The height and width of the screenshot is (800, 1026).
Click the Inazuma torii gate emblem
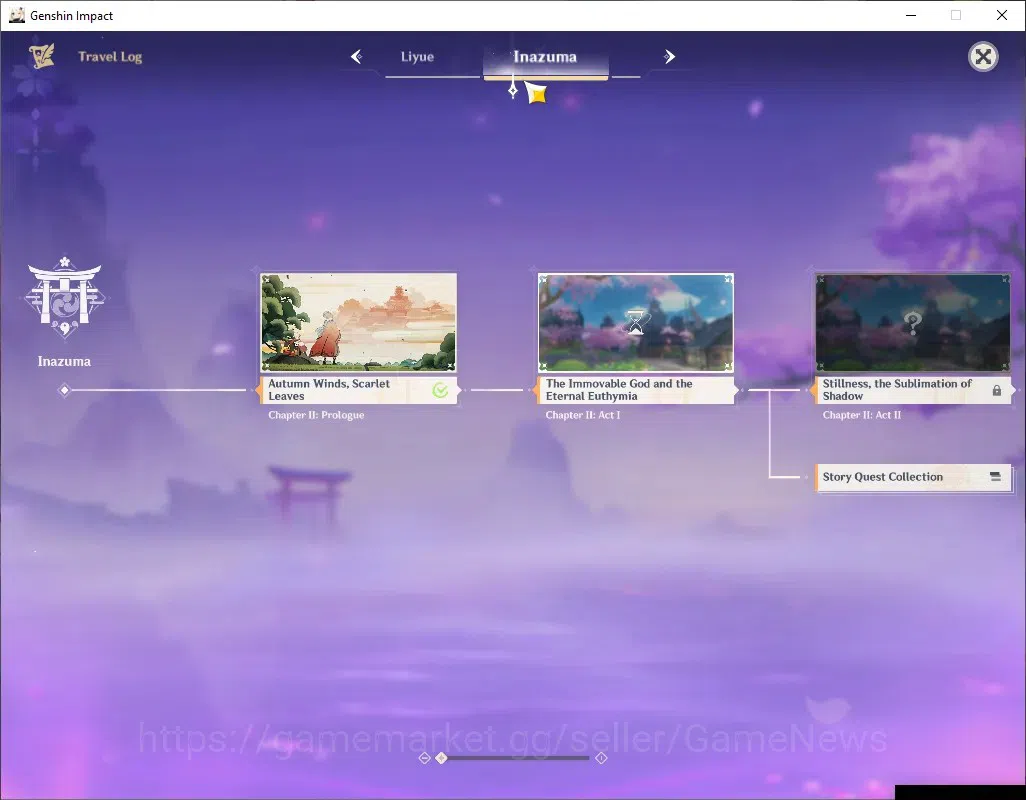pos(64,297)
